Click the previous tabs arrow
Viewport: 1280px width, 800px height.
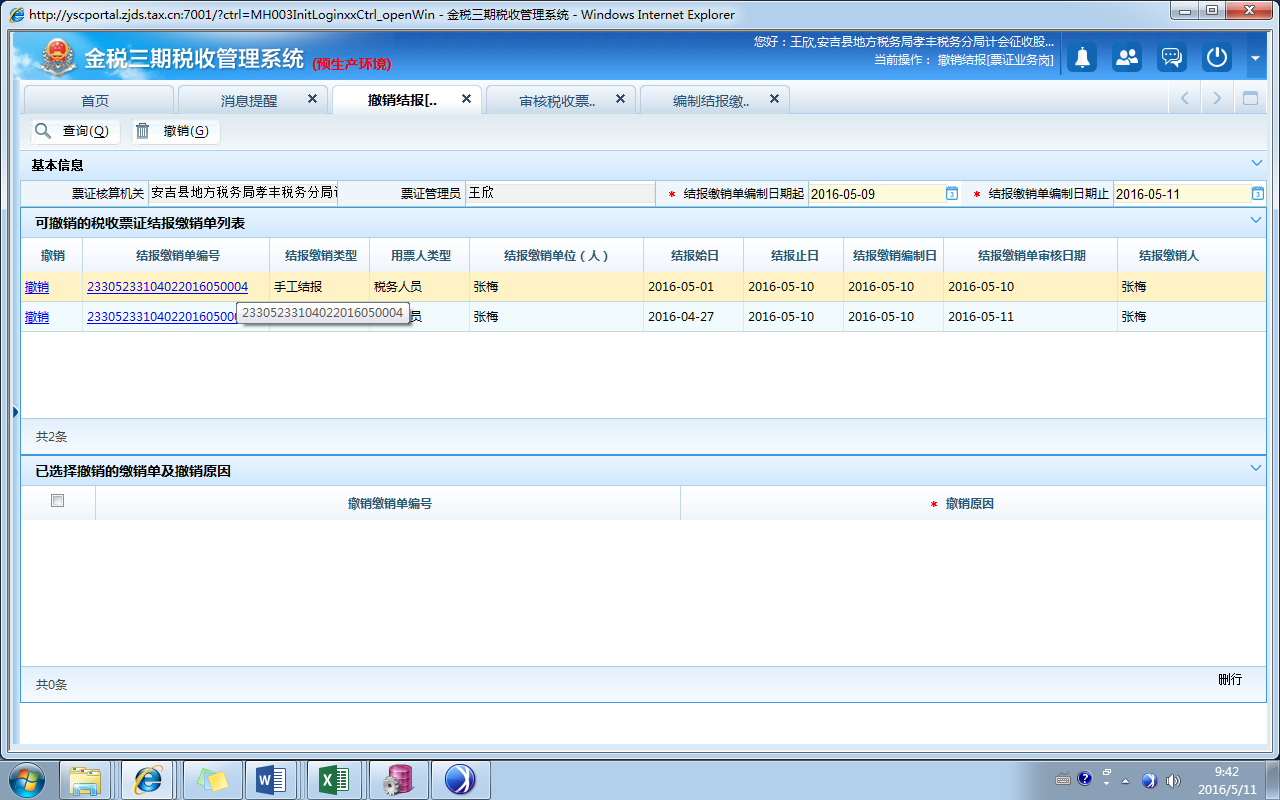point(1185,98)
